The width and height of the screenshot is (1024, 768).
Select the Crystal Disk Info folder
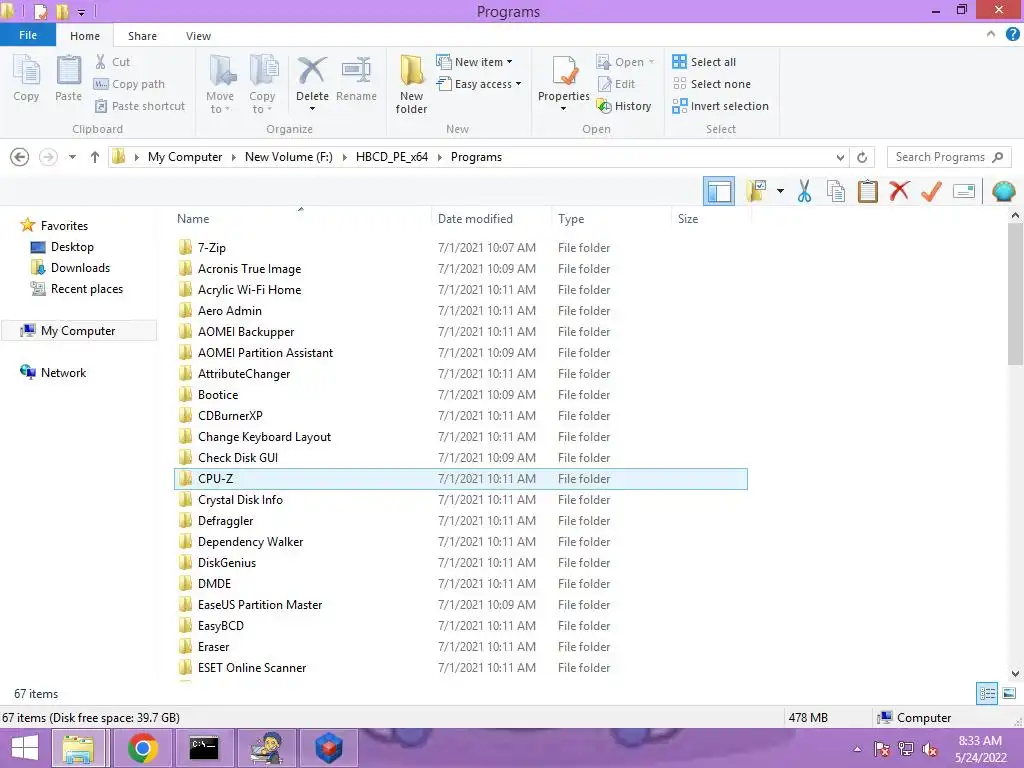[461, 500]
